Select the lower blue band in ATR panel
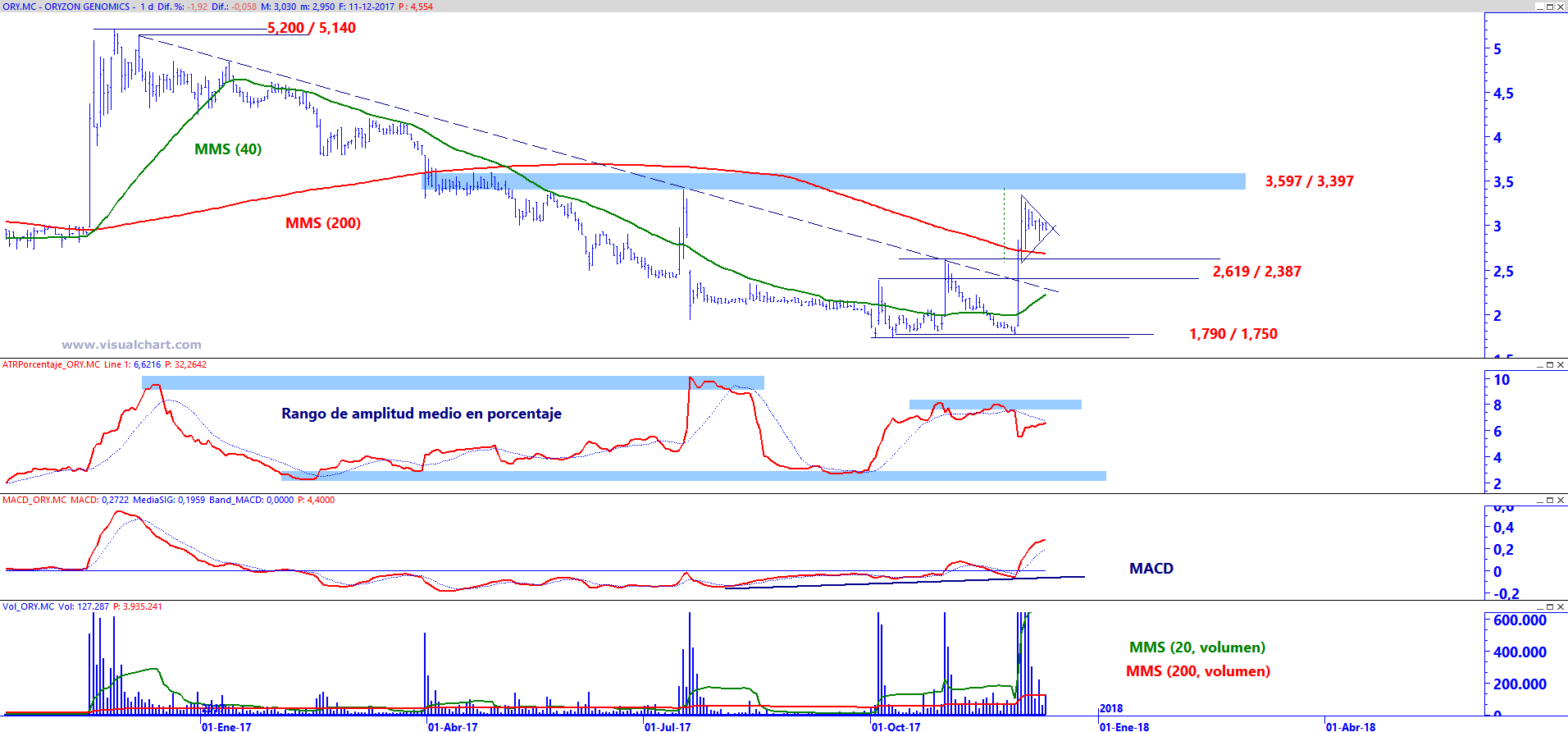Viewport: 1568px width, 732px height. click(x=694, y=476)
